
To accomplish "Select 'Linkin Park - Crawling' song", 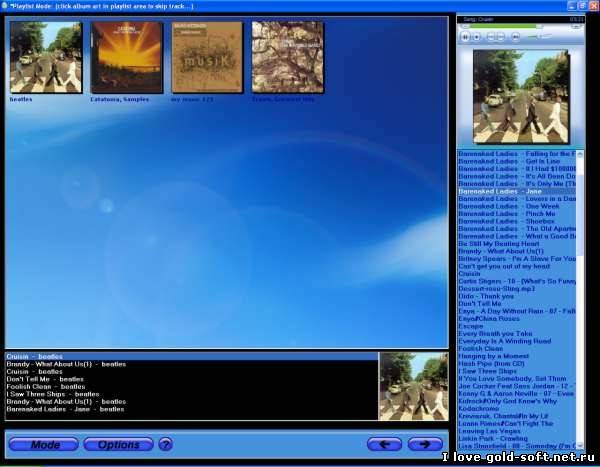I will click(x=517, y=438).
